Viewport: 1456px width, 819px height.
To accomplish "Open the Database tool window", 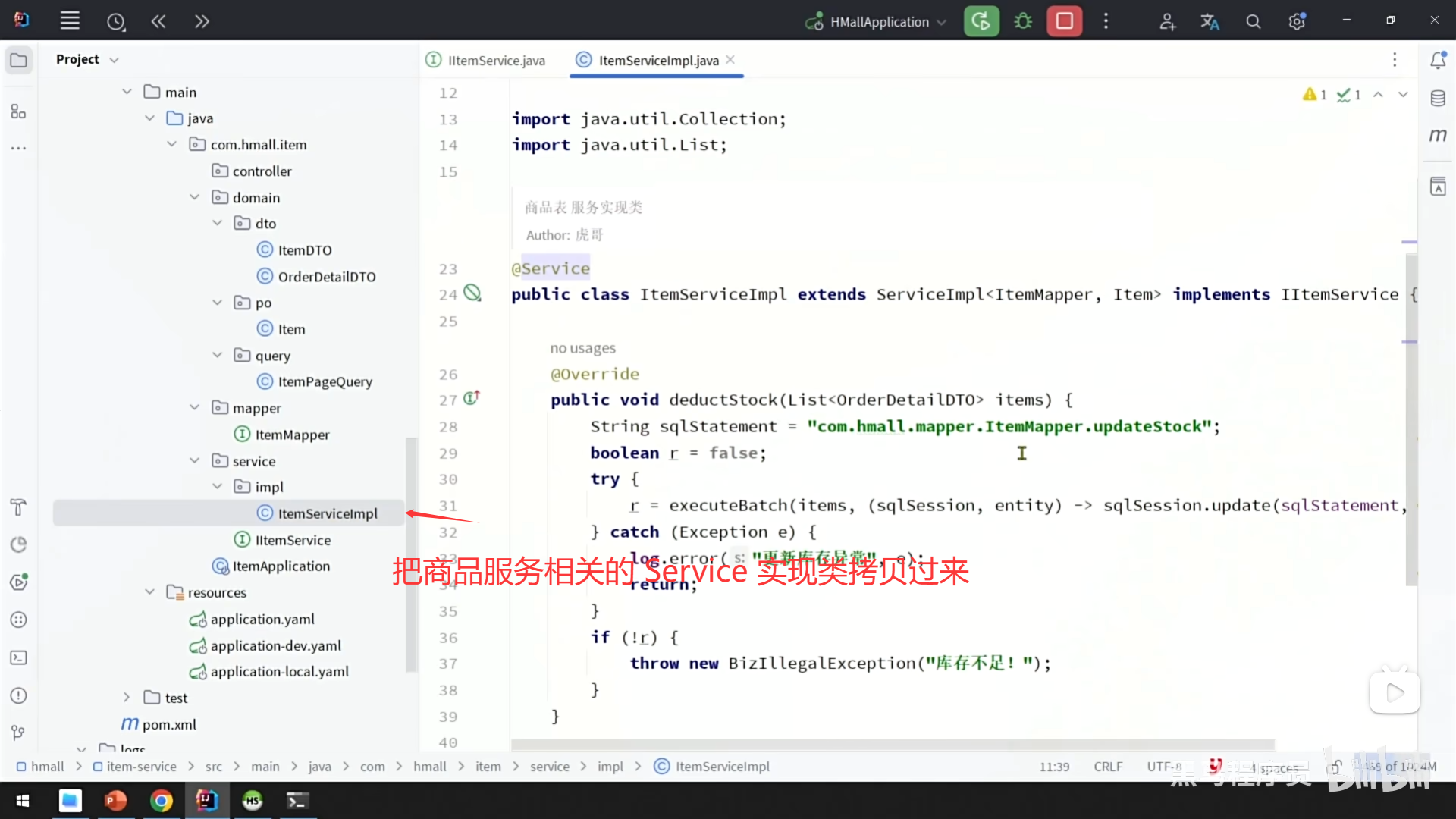I will 1438,98.
